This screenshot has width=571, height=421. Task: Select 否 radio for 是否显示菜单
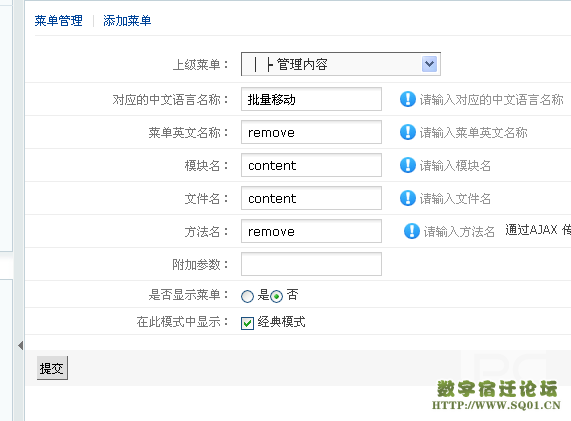pyautogui.click(x=276, y=296)
